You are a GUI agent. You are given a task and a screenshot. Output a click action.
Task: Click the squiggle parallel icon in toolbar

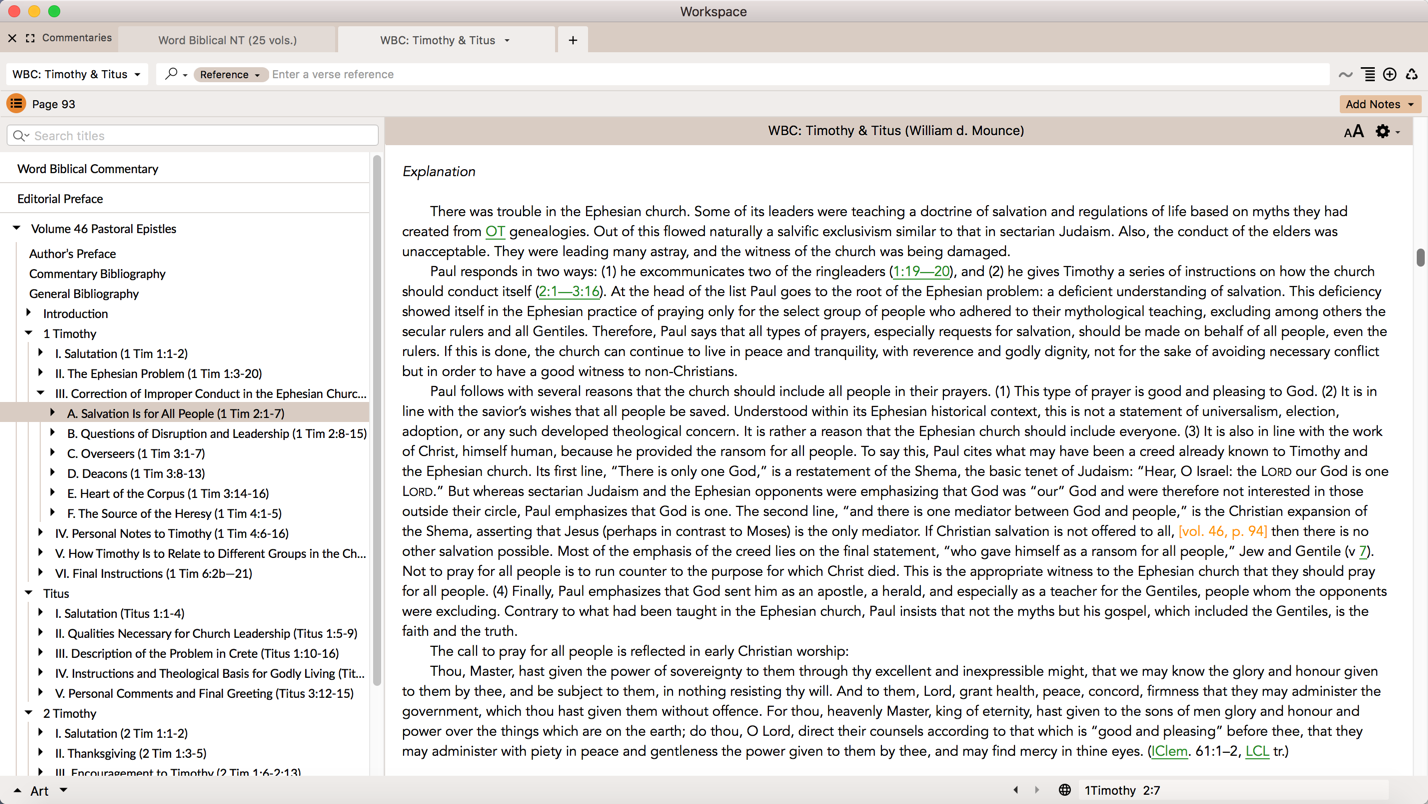click(x=1345, y=74)
